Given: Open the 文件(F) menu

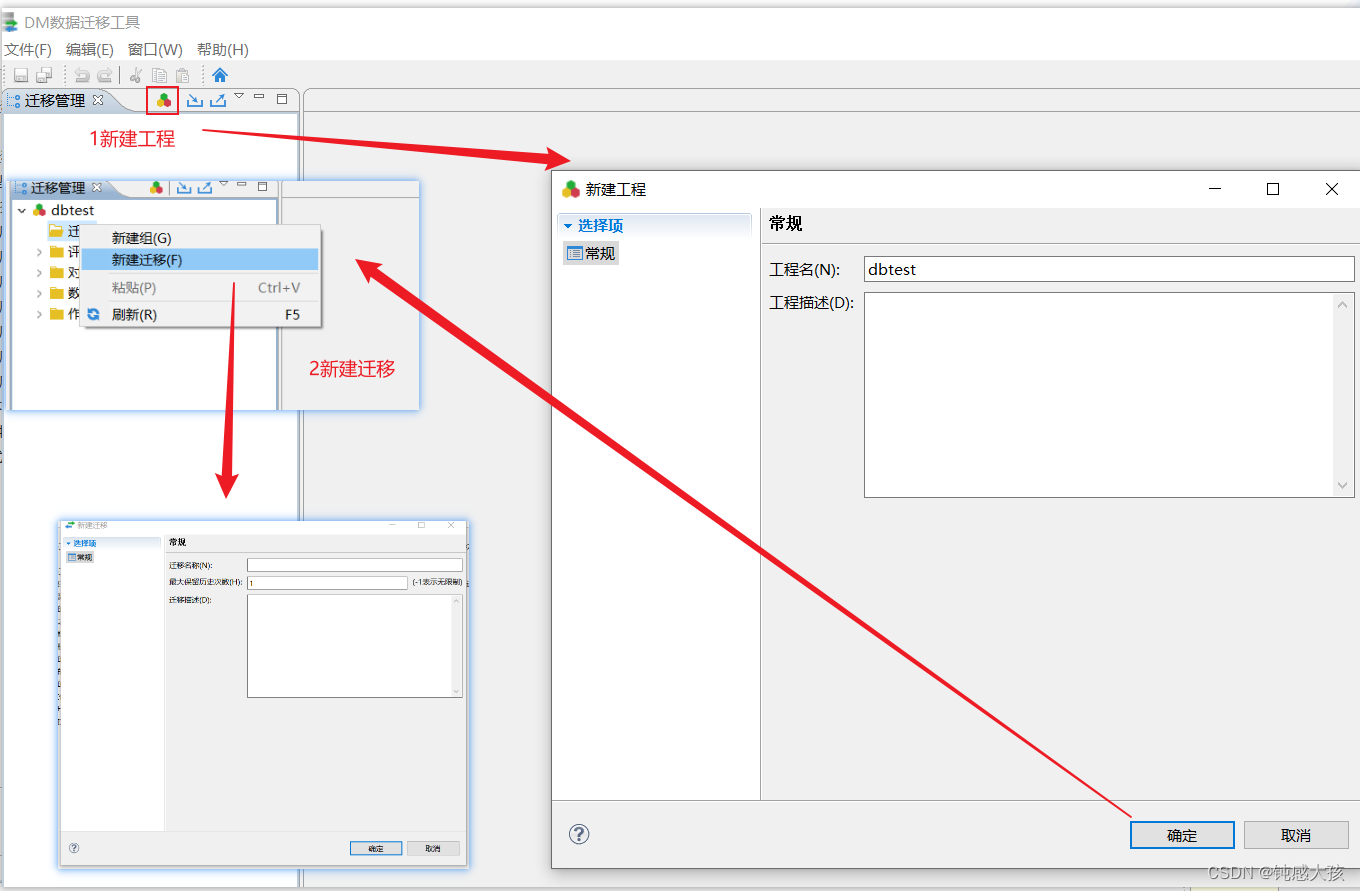Looking at the screenshot, I should (x=28, y=49).
